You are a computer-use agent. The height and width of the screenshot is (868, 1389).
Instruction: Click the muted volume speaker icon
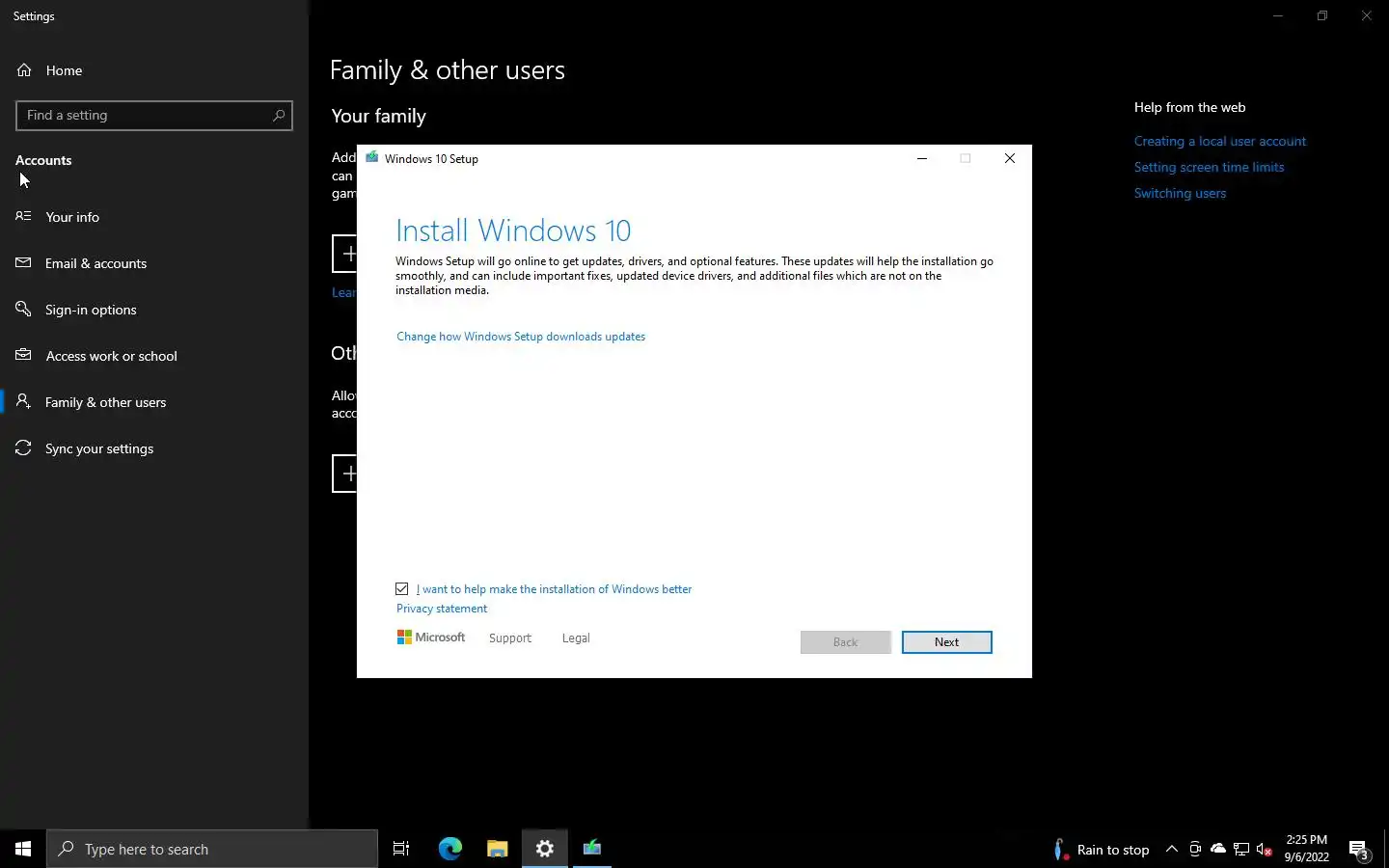coord(1265,850)
